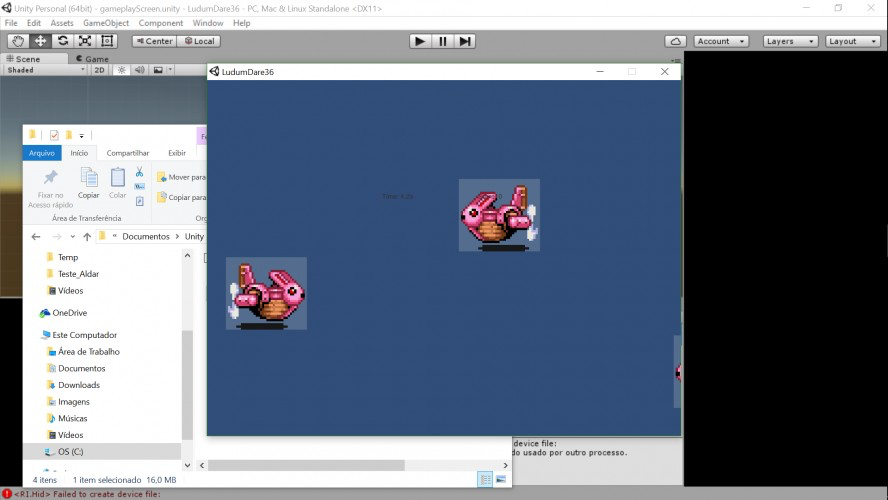Select the Move tool in Unity toolbar
The image size is (888, 500).
click(x=40, y=41)
